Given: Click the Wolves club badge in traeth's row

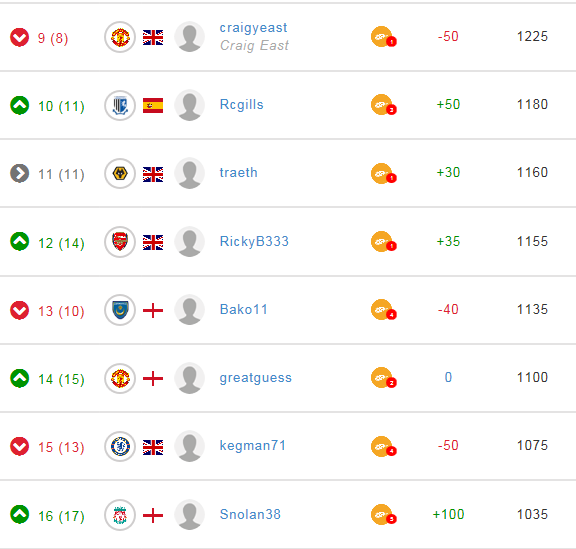Looking at the screenshot, I should pyautogui.click(x=120, y=173).
